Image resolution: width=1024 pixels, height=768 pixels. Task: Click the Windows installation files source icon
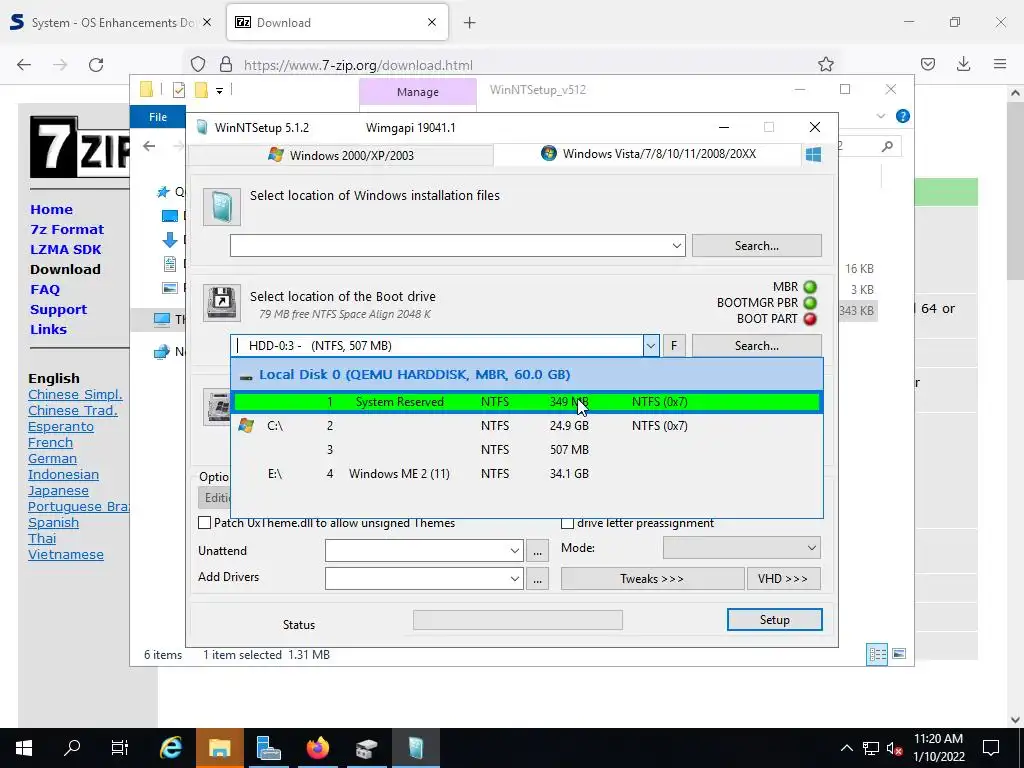tap(221, 207)
